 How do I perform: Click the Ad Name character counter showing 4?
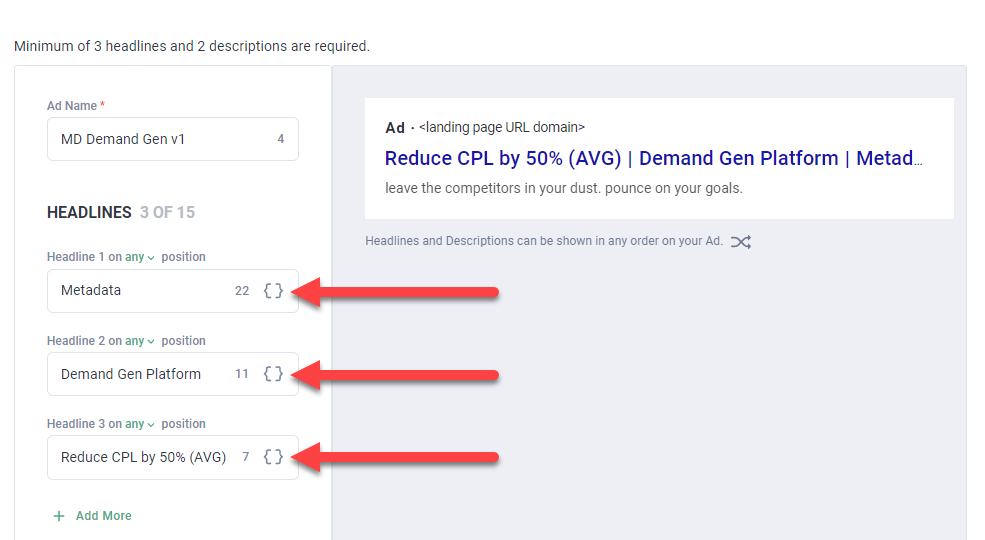281,139
